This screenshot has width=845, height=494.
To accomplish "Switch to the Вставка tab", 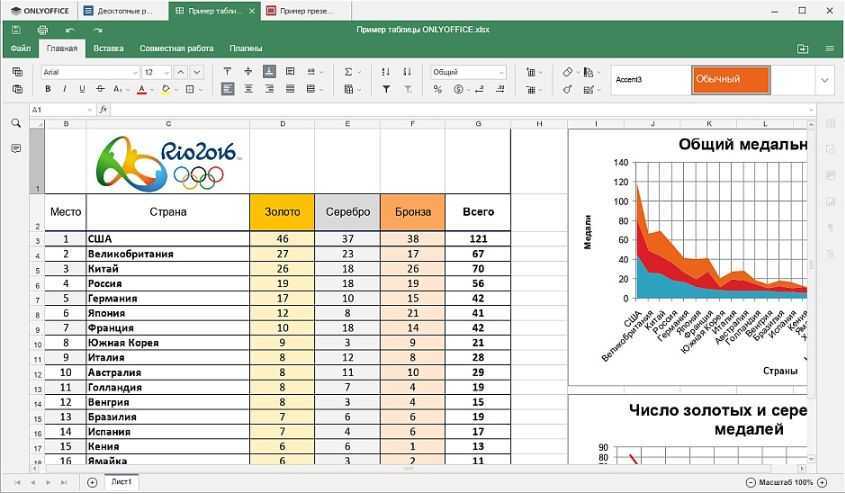I will [x=108, y=48].
